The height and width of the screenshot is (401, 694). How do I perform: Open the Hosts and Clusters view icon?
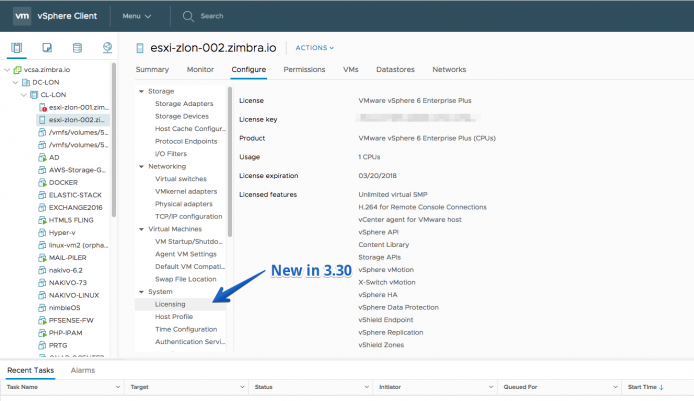pos(16,47)
